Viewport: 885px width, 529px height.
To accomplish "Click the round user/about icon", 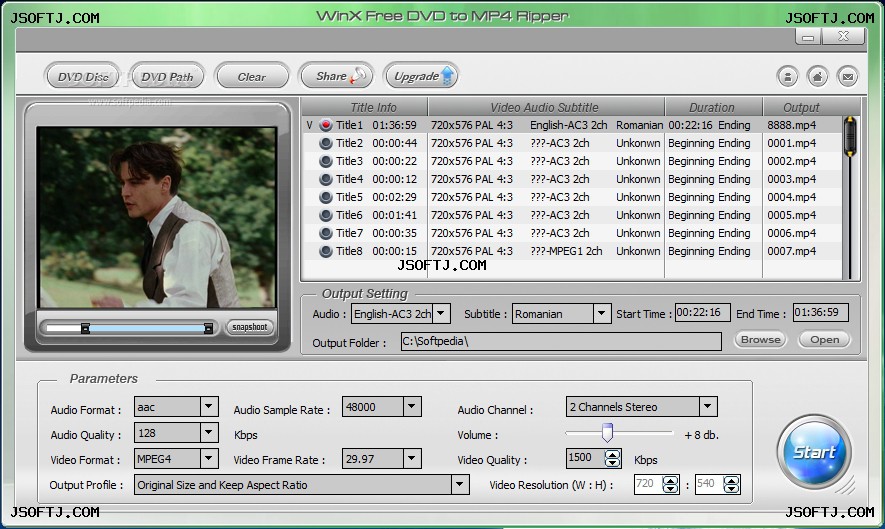I will click(787, 76).
